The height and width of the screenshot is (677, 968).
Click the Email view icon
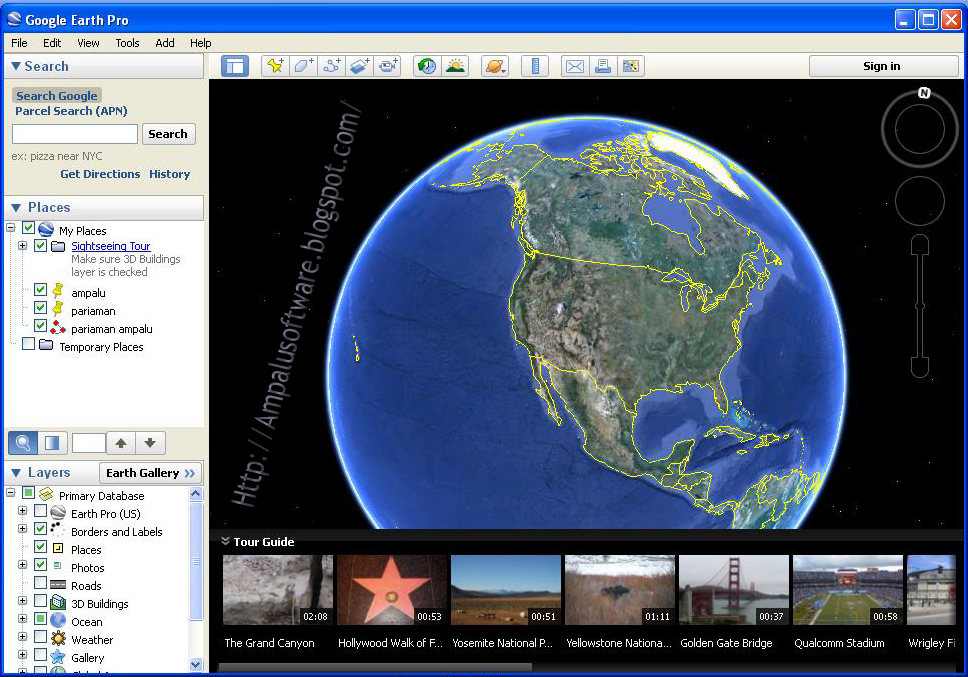point(575,65)
